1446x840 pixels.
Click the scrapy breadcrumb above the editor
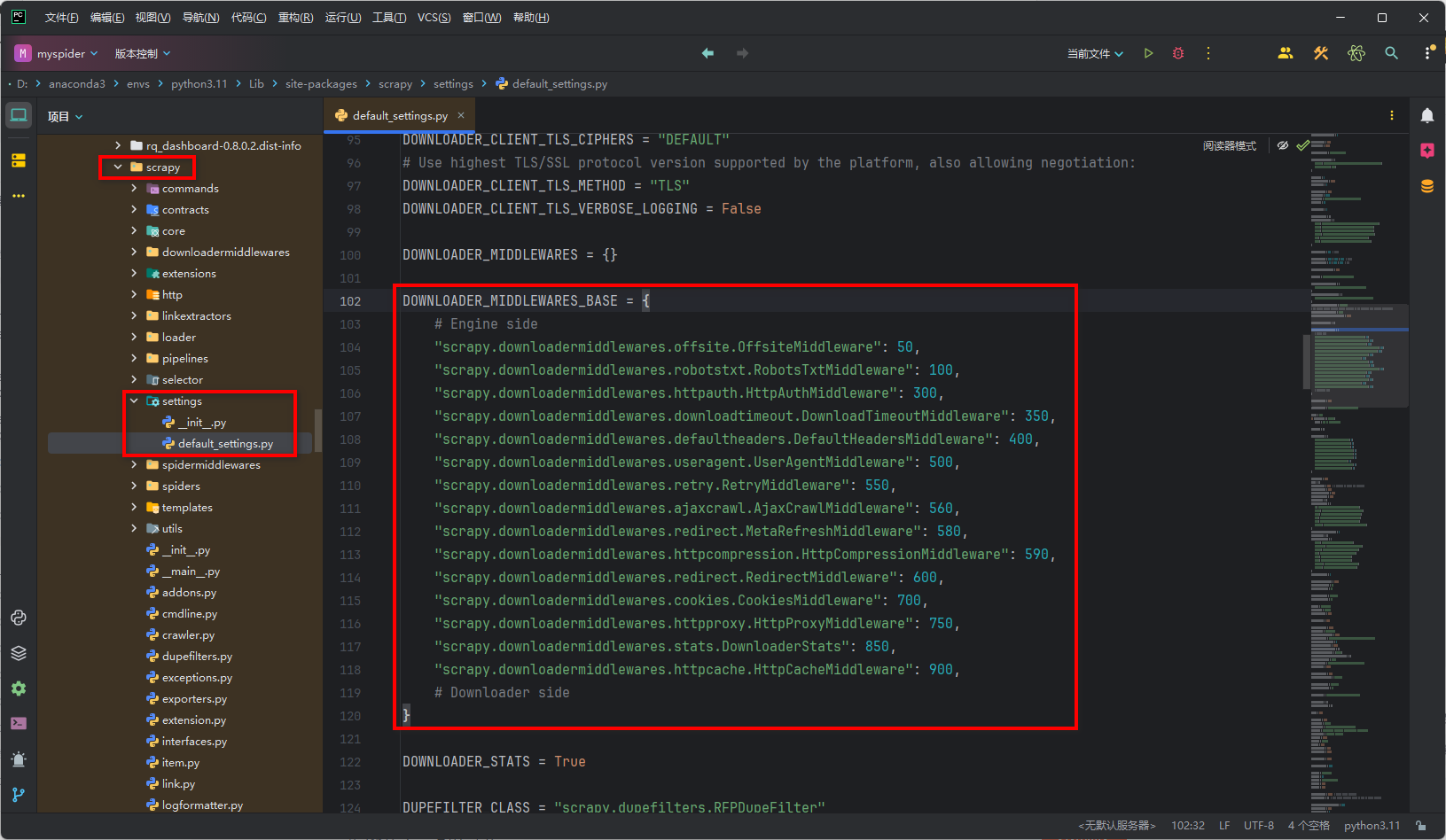(x=395, y=83)
